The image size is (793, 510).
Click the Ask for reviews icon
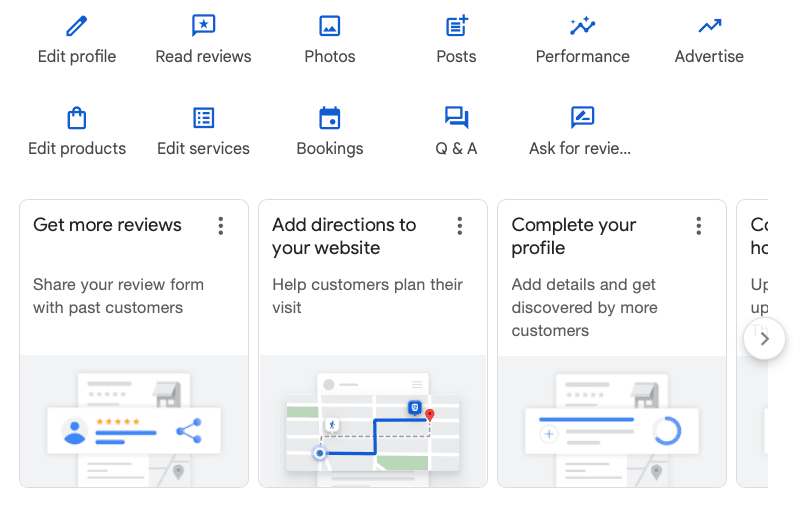click(582, 118)
